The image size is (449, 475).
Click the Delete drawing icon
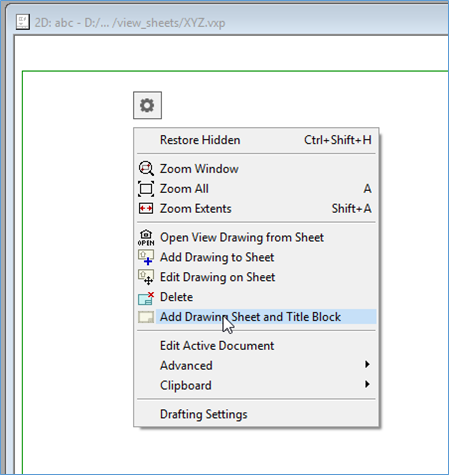pyautogui.click(x=146, y=298)
